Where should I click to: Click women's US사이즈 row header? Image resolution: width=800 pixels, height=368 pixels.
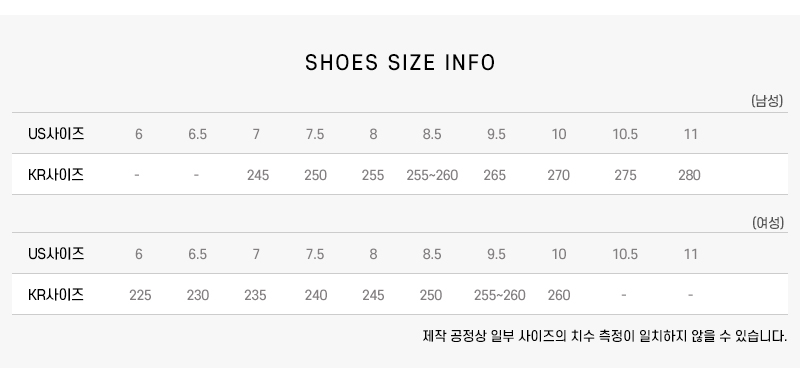point(56,254)
